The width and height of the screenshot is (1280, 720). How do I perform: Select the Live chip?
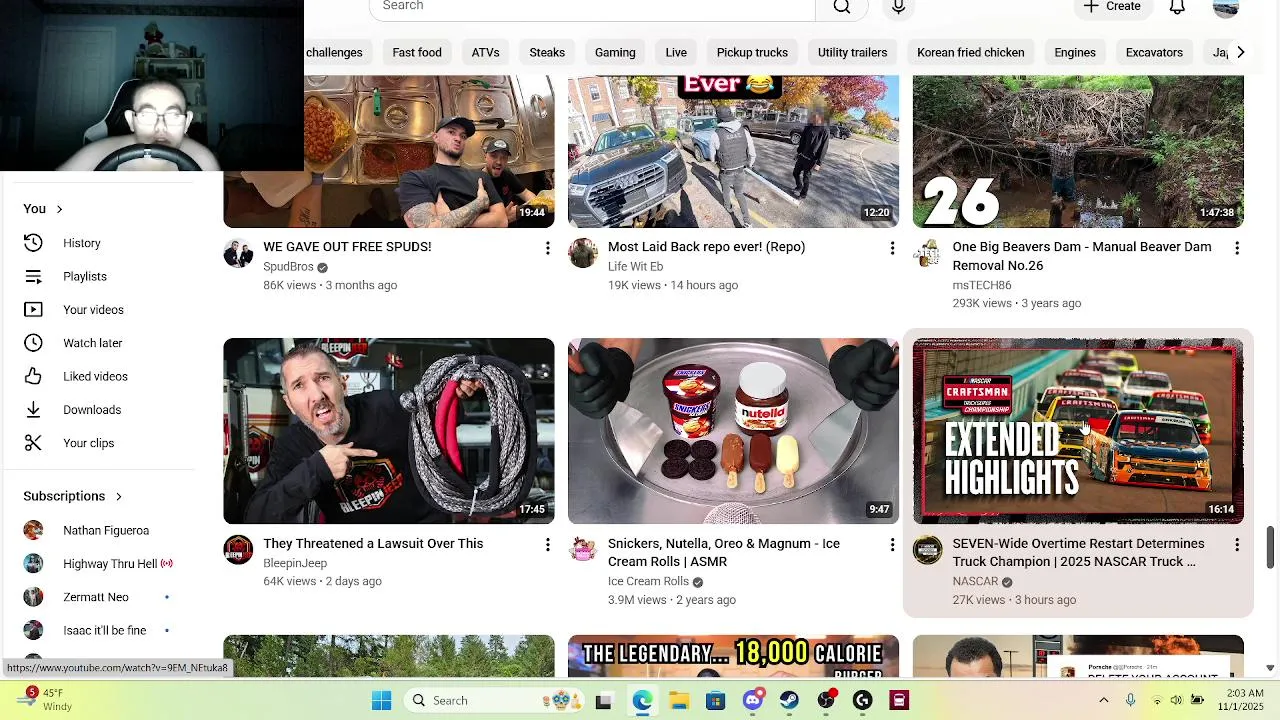(676, 52)
